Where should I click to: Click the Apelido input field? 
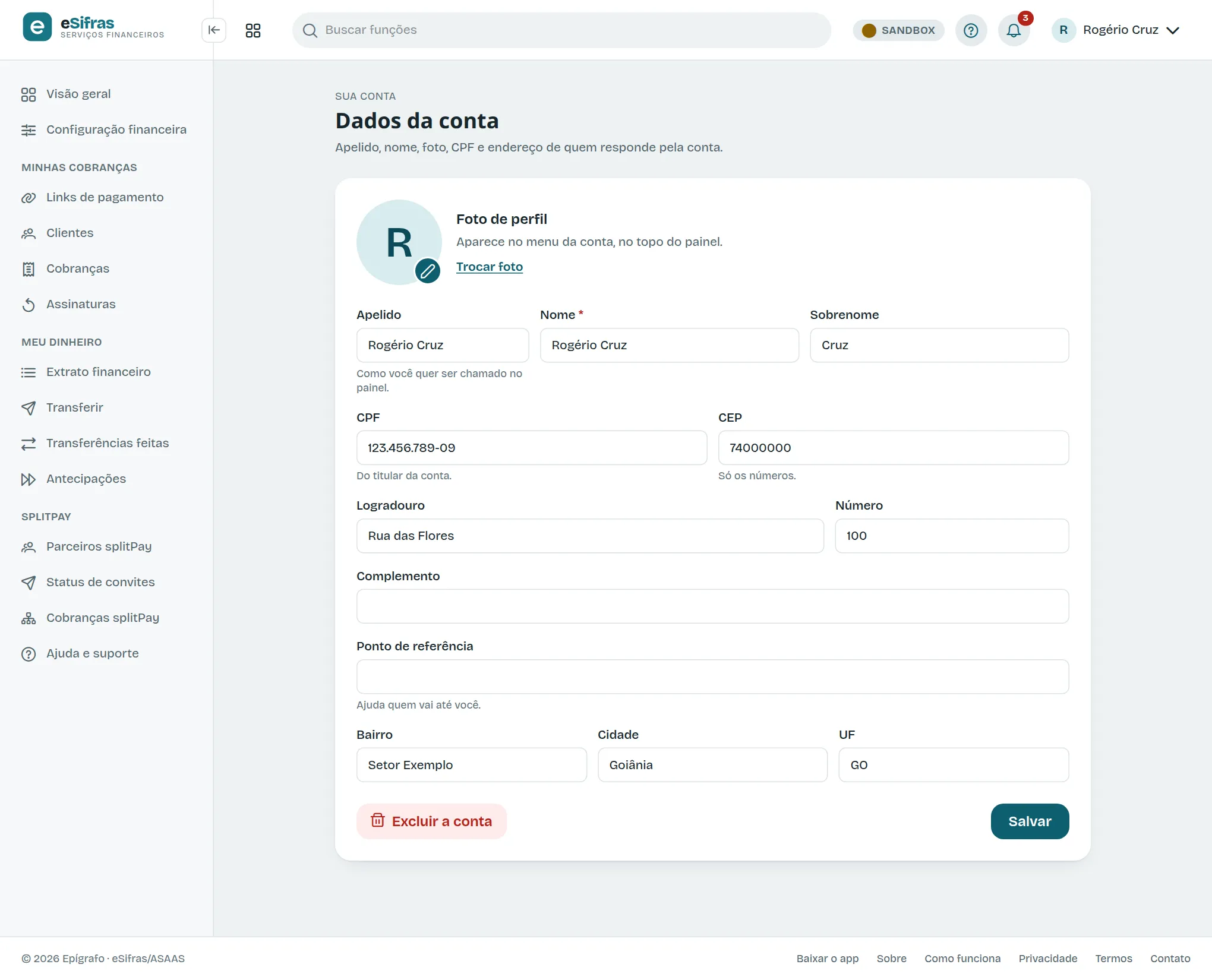pyautogui.click(x=443, y=345)
